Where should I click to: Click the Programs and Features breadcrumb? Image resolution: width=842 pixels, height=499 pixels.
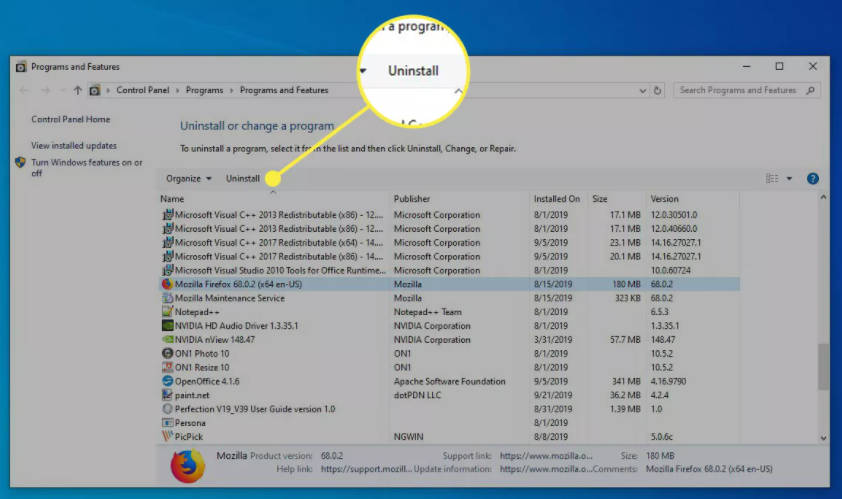click(284, 90)
